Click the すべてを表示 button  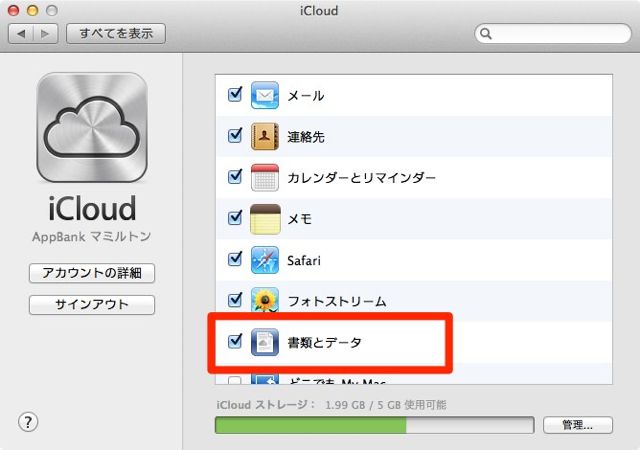click(116, 33)
